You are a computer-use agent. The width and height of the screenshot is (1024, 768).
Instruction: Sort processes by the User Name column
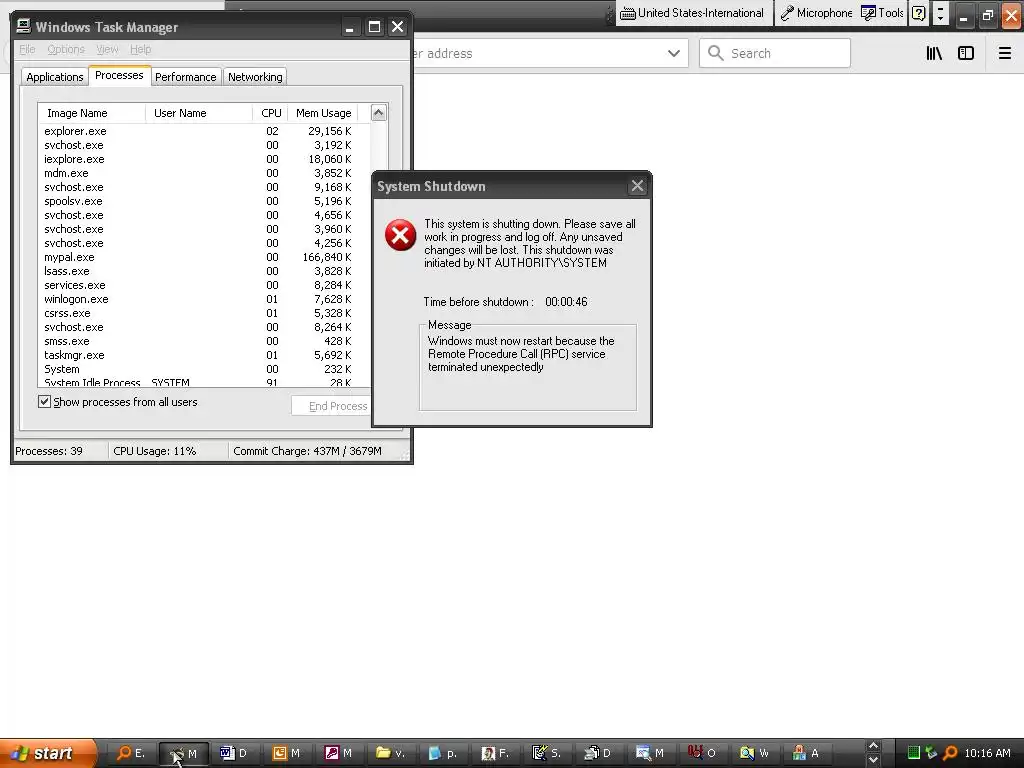click(x=199, y=113)
